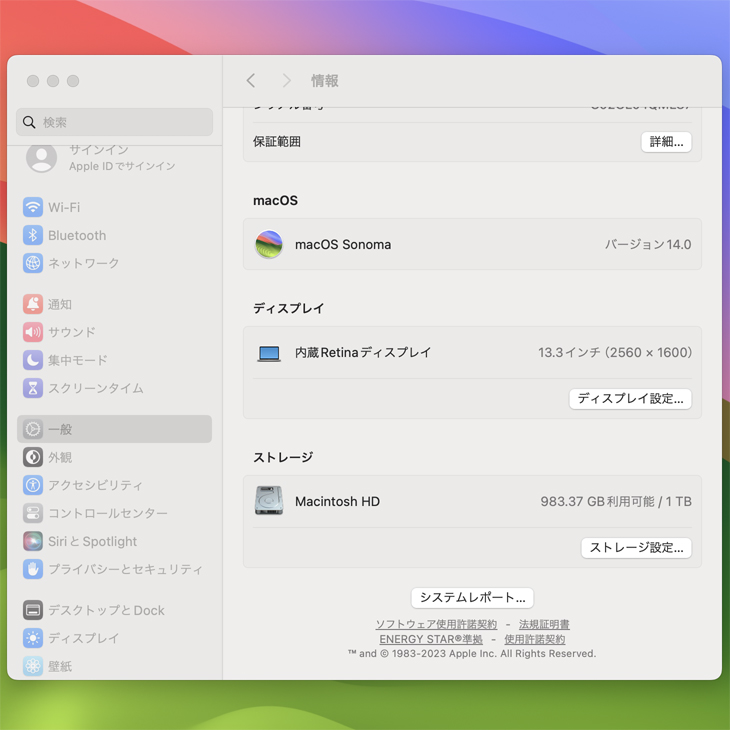Open the Wi-Fi settings label
This screenshot has height=730, width=730.
pos(64,207)
